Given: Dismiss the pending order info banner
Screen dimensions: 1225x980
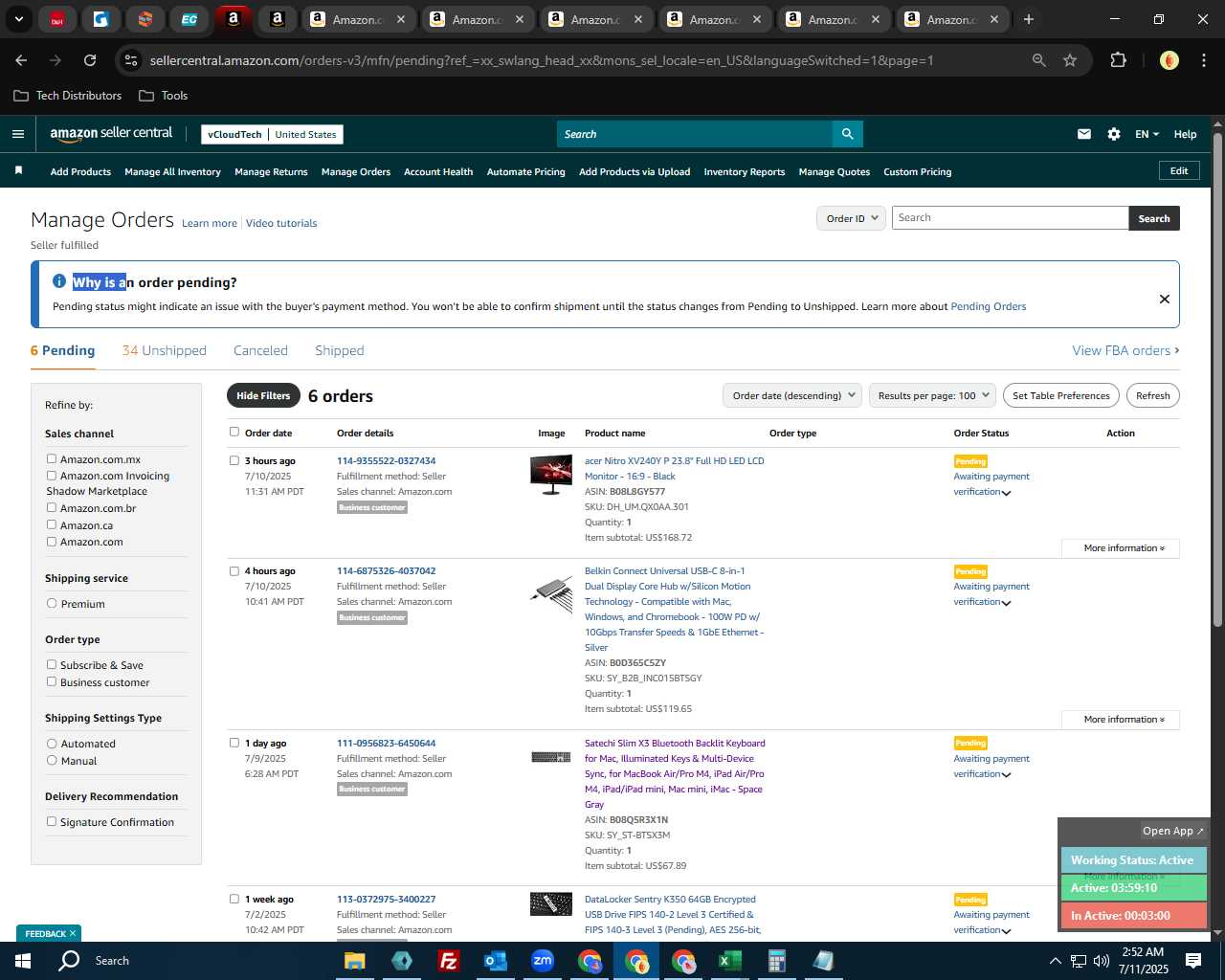Looking at the screenshot, I should coord(1165,299).
